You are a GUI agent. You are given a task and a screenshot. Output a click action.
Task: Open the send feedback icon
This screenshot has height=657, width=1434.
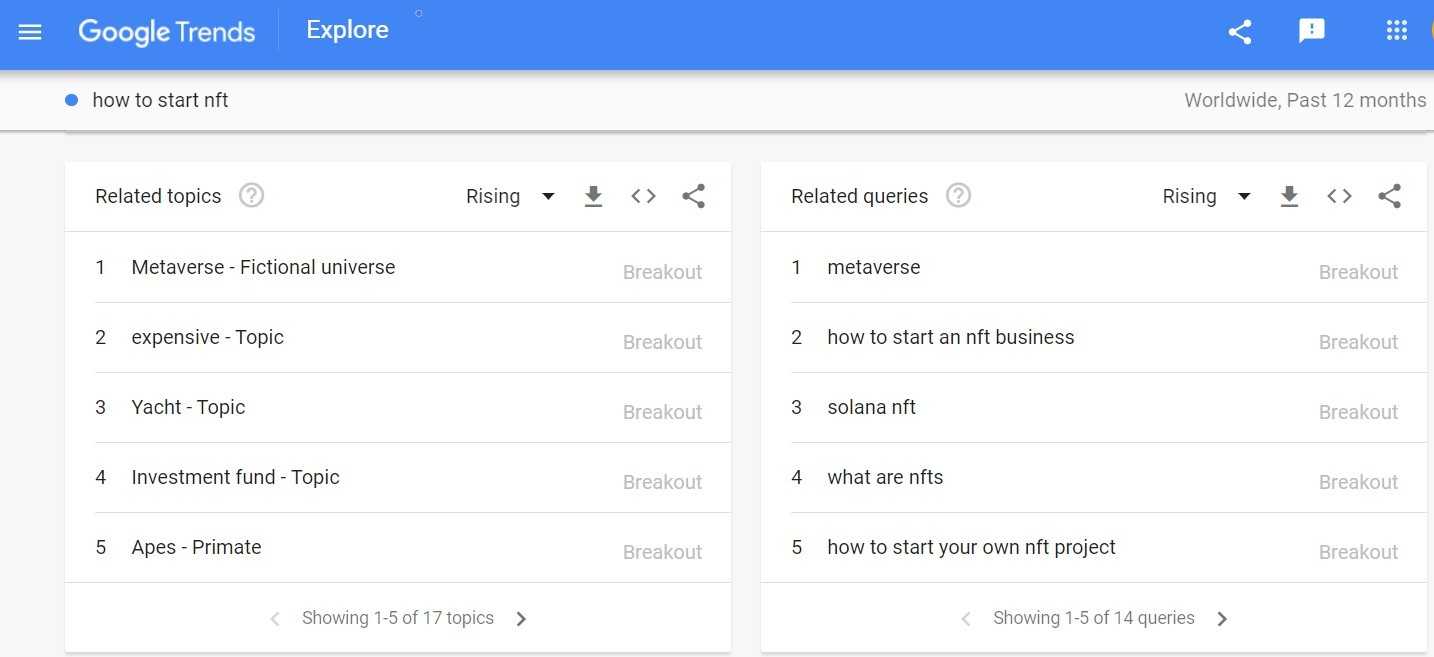pyautogui.click(x=1311, y=31)
